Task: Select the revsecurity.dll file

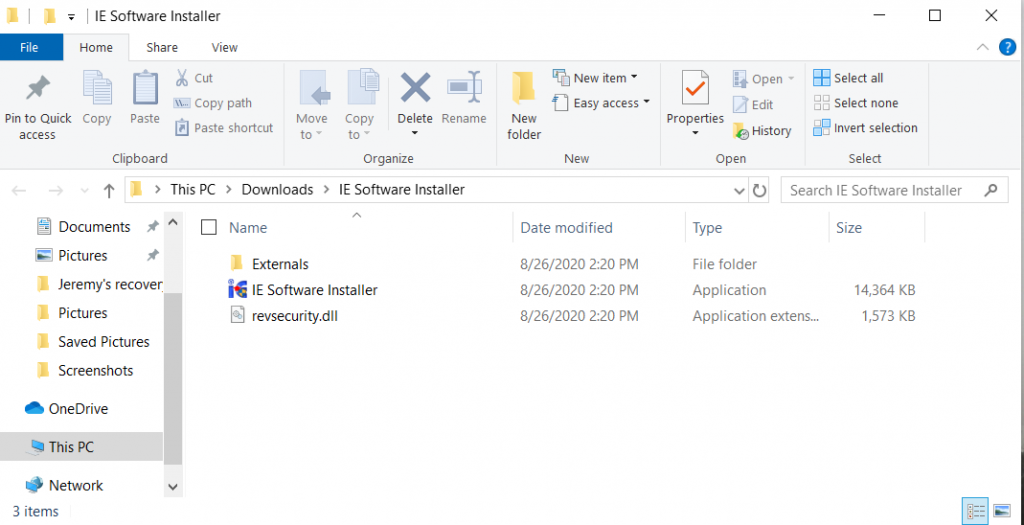Action: pos(294,316)
